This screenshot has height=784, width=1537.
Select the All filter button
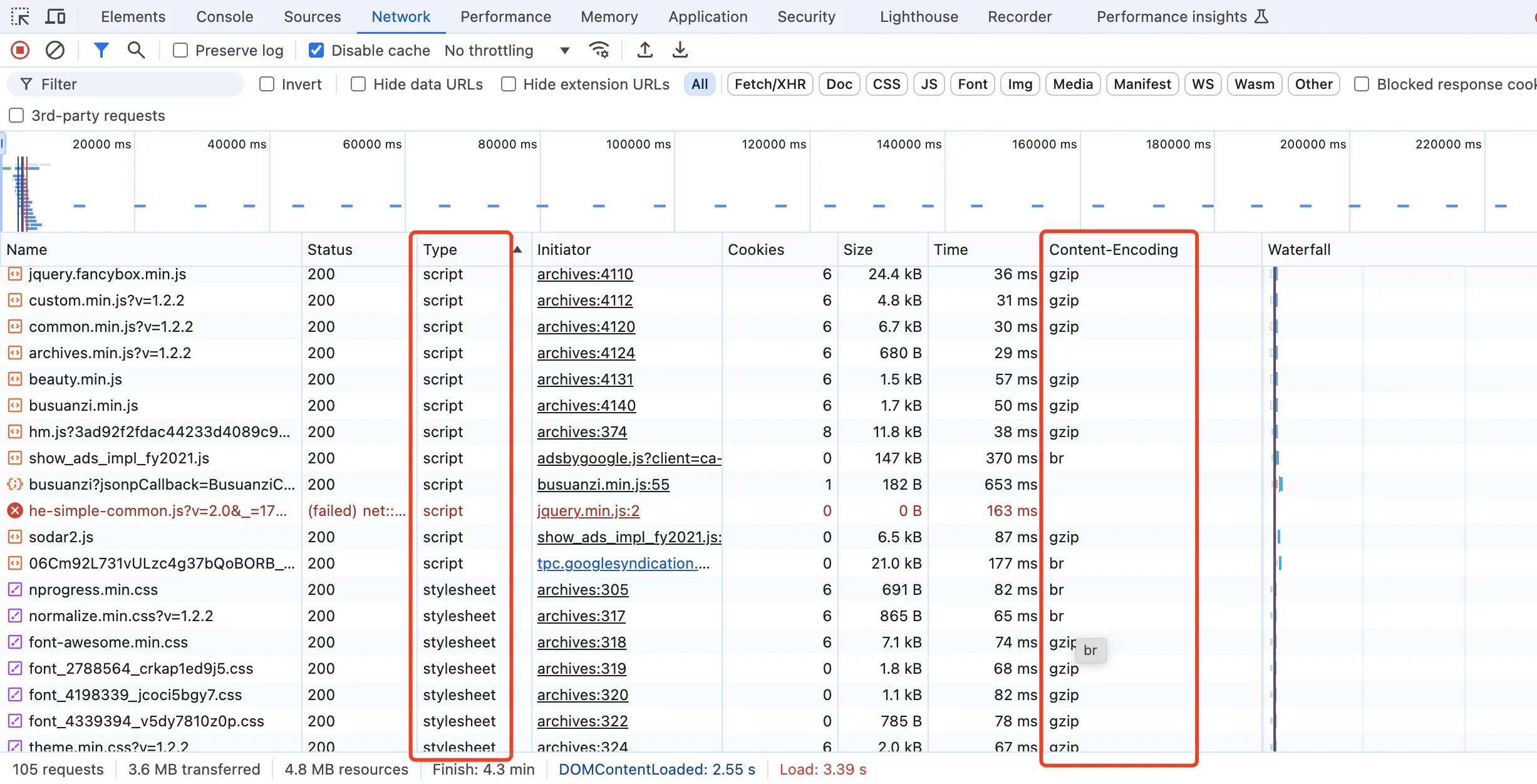(700, 84)
